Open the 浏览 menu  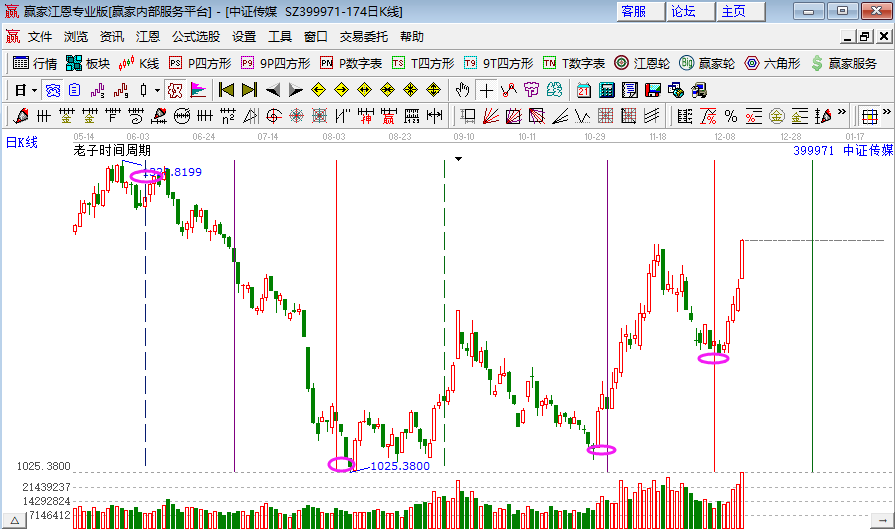pyautogui.click(x=76, y=37)
